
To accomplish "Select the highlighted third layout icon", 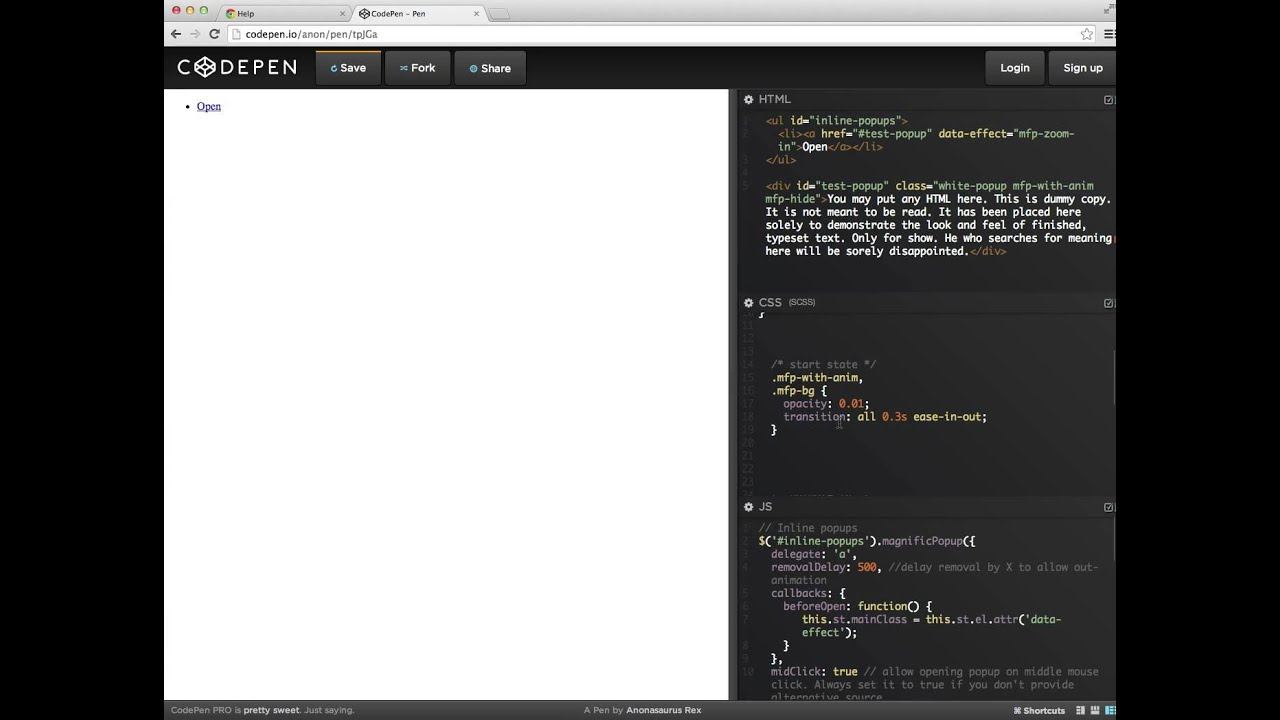I will coord(1110,710).
